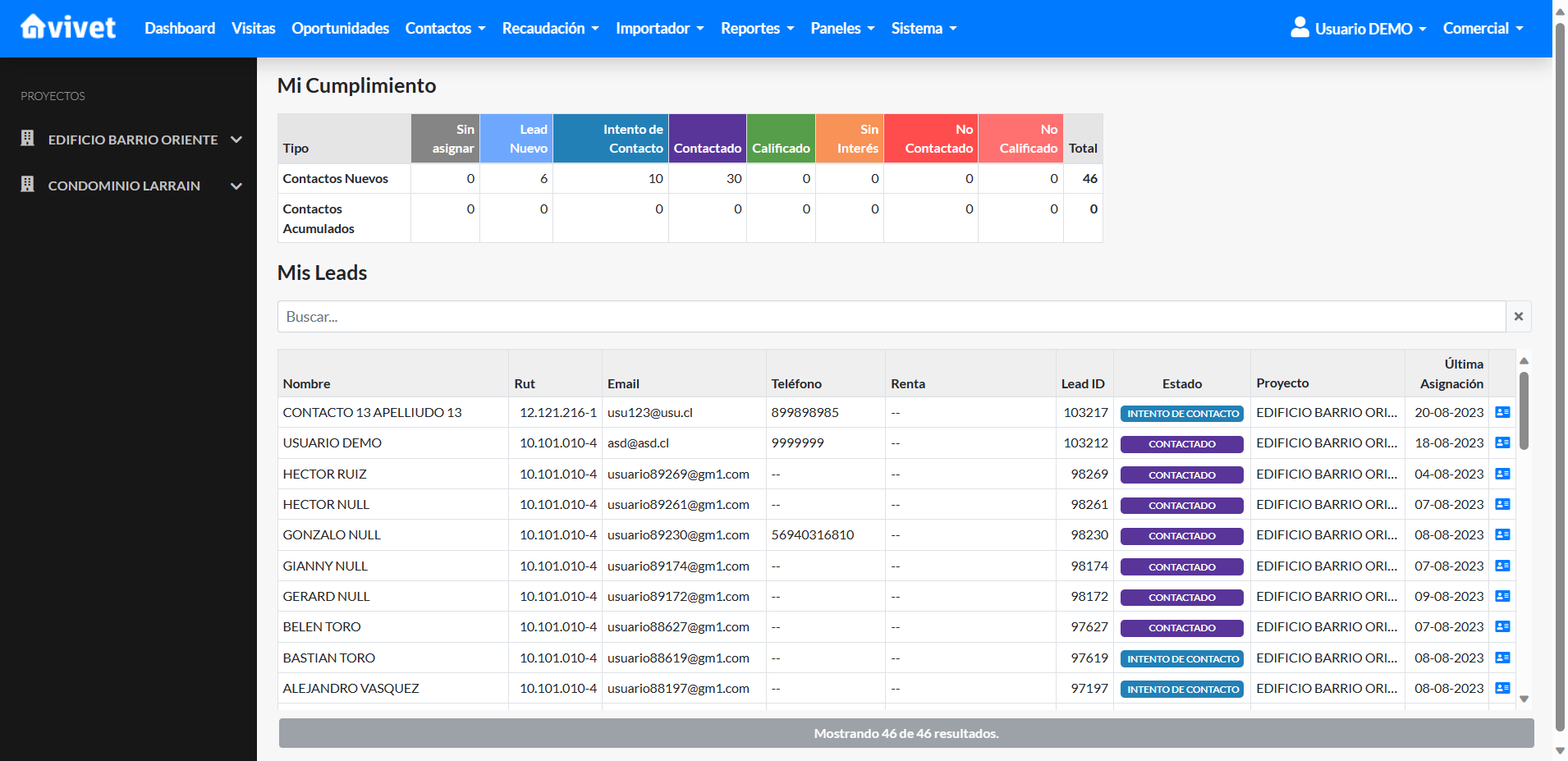Open contact card icon for CONTACTO 13 APELLIUDO 13
The height and width of the screenshot is (761, 1568).
coord(1502,412)
